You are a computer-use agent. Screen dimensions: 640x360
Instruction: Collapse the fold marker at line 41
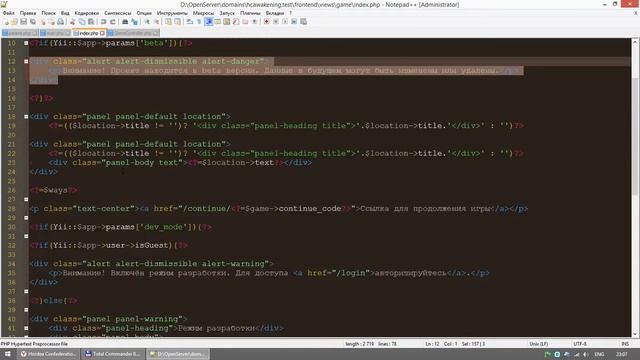point(26,328)
